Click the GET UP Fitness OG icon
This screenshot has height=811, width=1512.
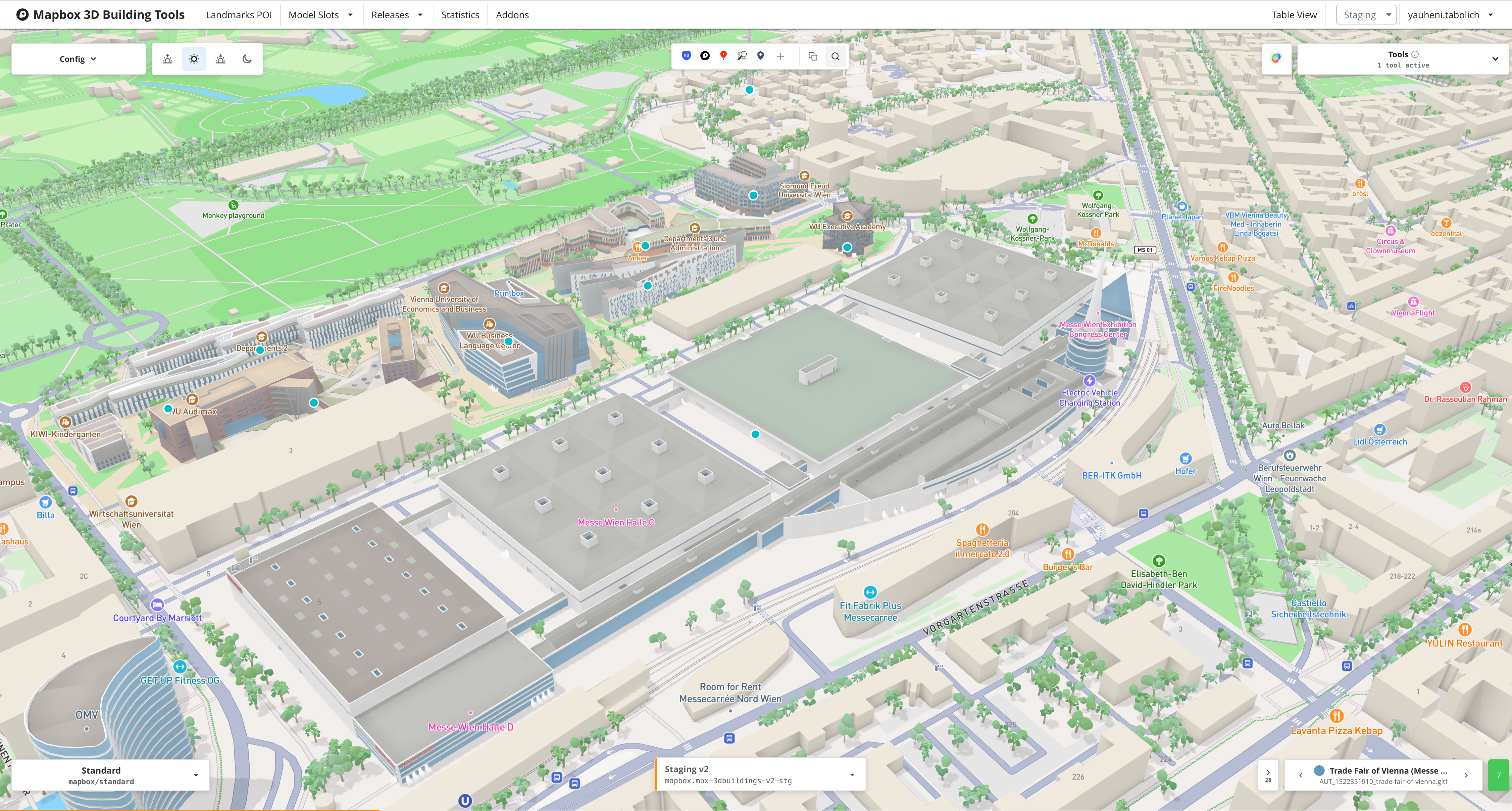[x=179, y=667]
